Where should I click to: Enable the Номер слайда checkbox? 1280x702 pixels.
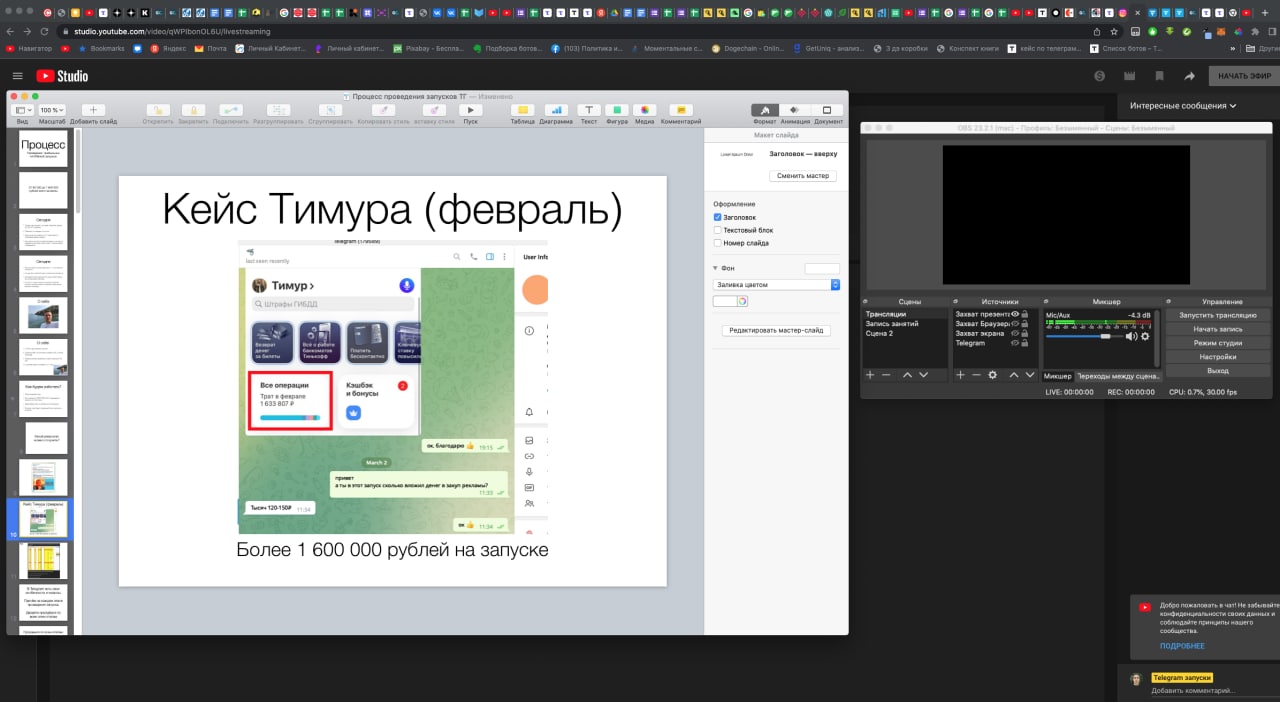[x=718, y=243]
